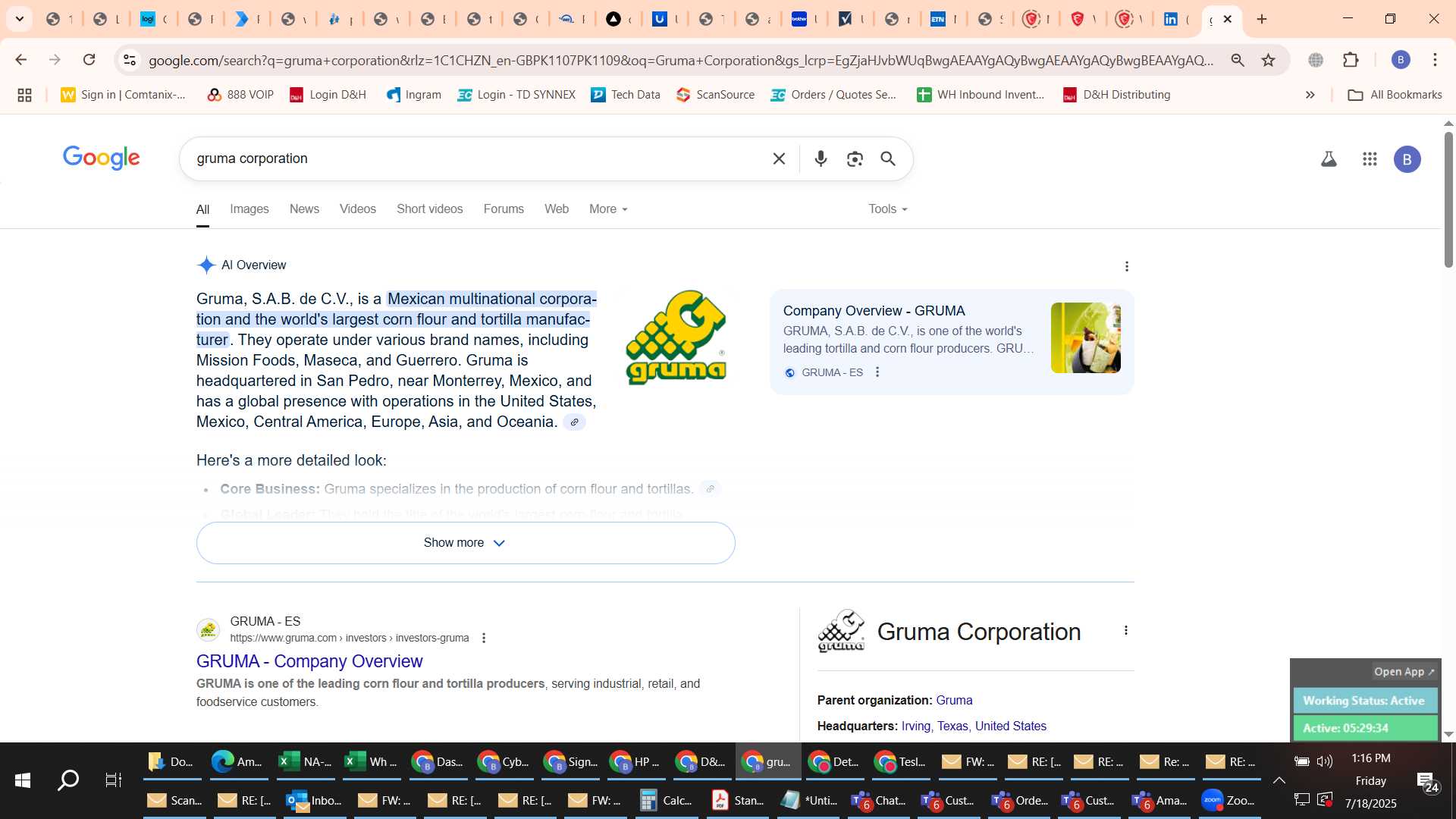The image size is (1456, 819).
Task: Open Chrome profile B button
Action: [x=1401, y=60]
